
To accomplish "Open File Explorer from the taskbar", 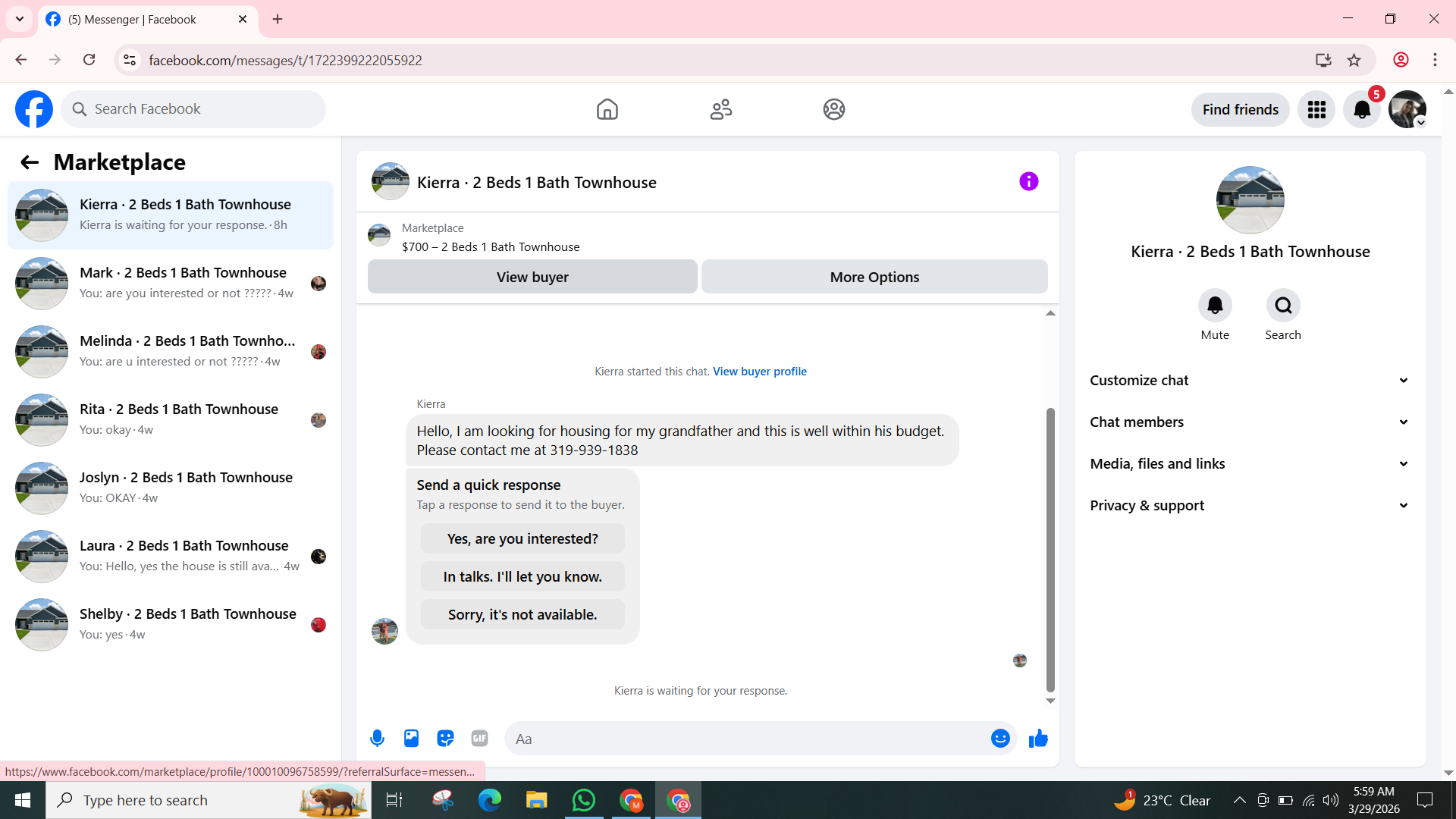I will (x=537, y=800).
